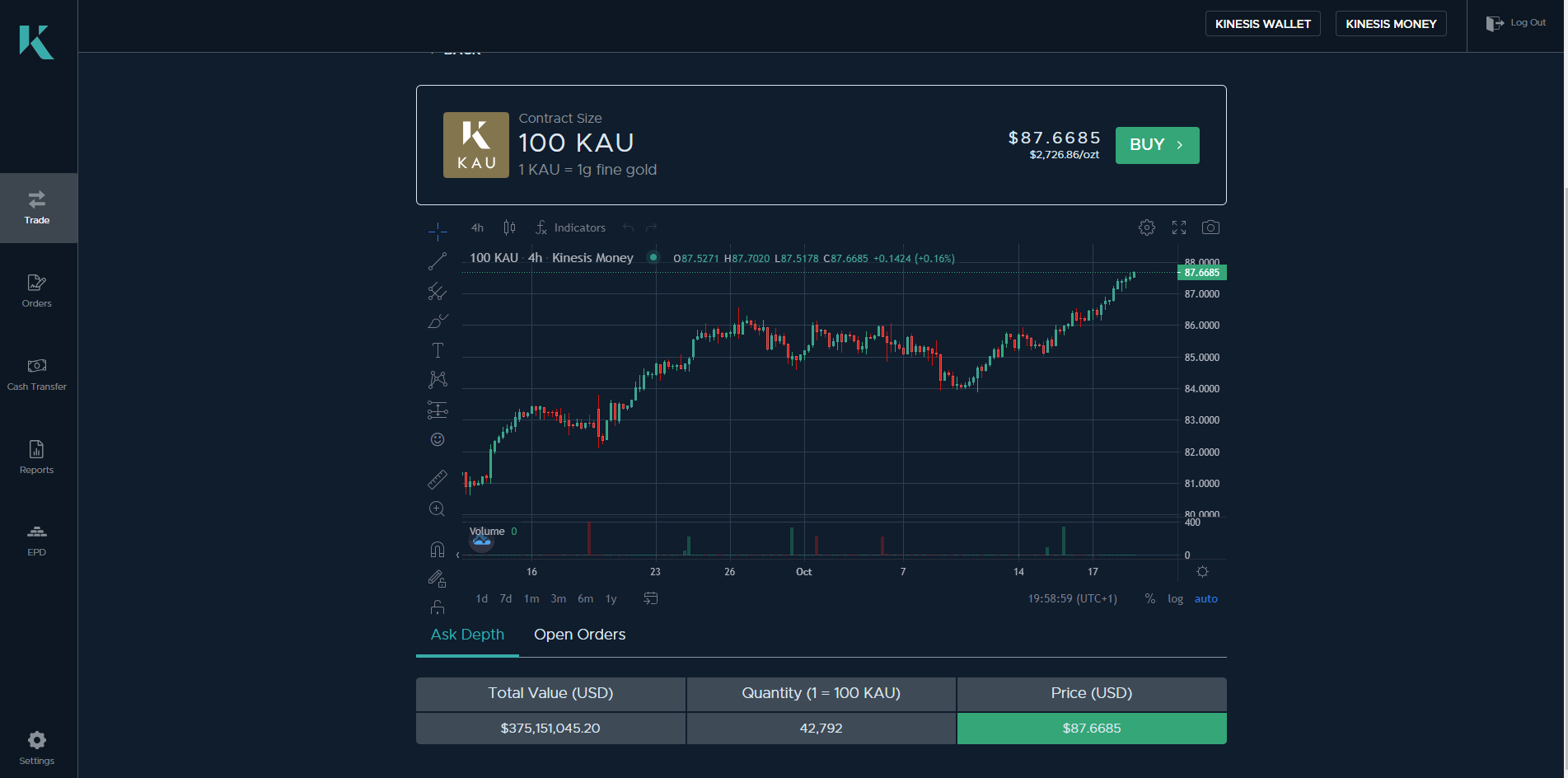
Task: Switch chart to fullscreen mode
Action: (x=1179, y=227)
